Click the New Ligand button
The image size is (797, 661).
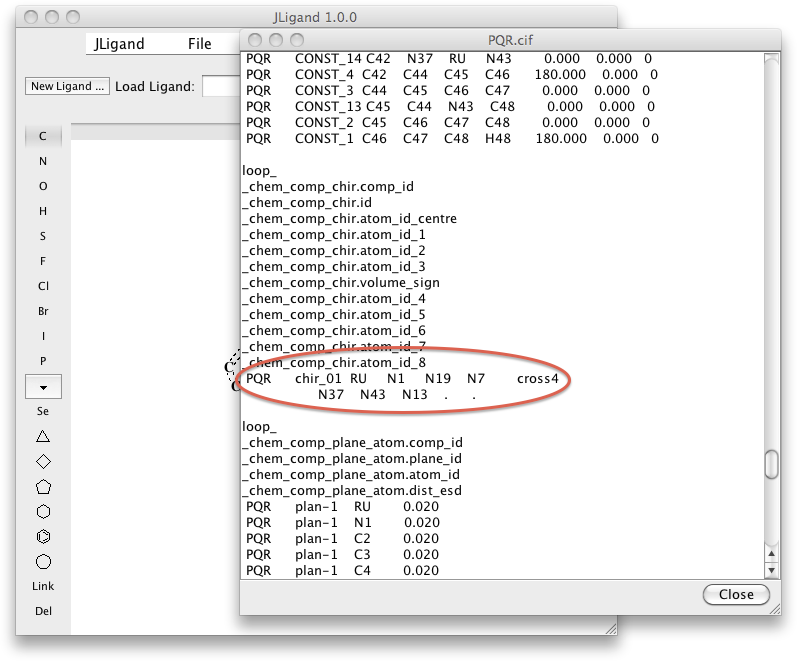67,86
